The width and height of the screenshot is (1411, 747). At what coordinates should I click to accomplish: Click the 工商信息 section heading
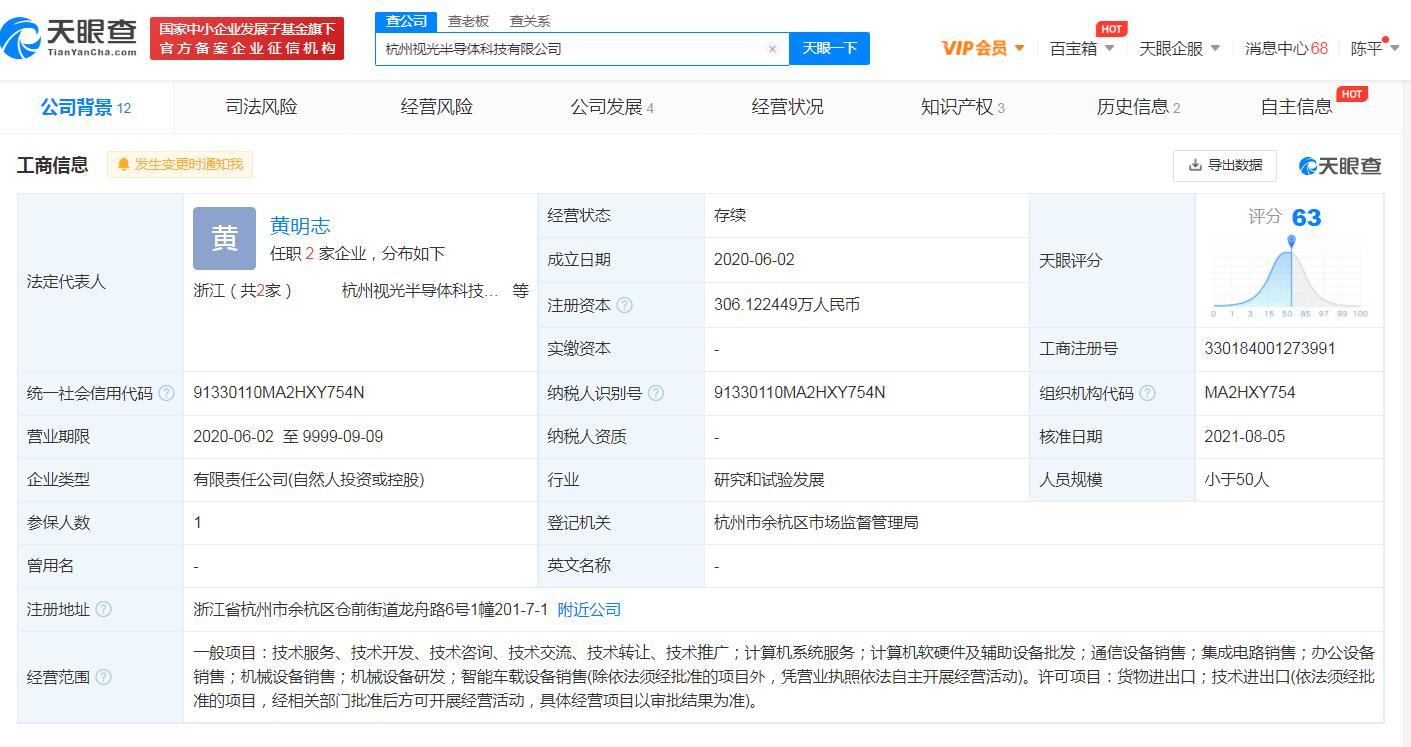[52, 165]
